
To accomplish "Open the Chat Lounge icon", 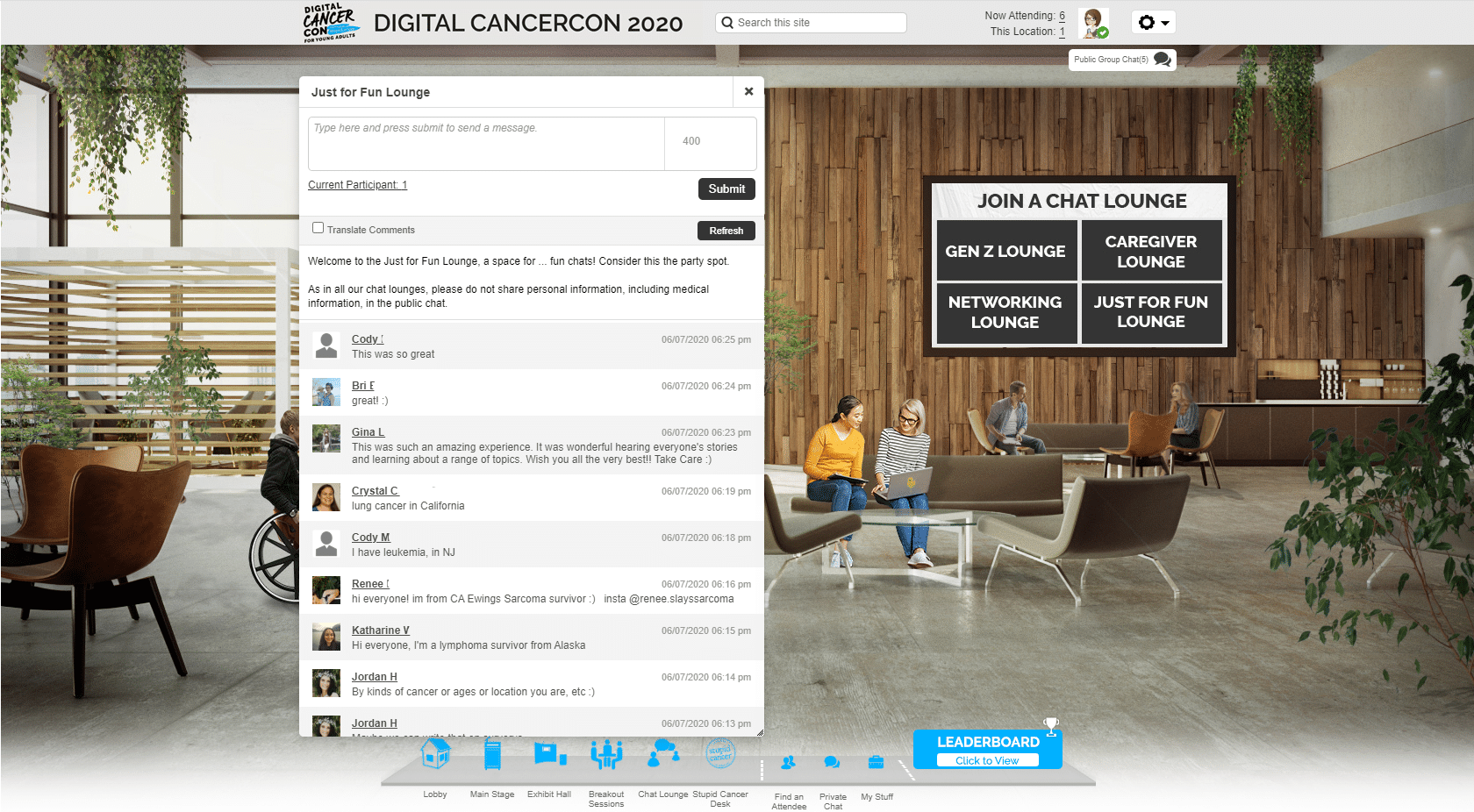I will [663, 752].
